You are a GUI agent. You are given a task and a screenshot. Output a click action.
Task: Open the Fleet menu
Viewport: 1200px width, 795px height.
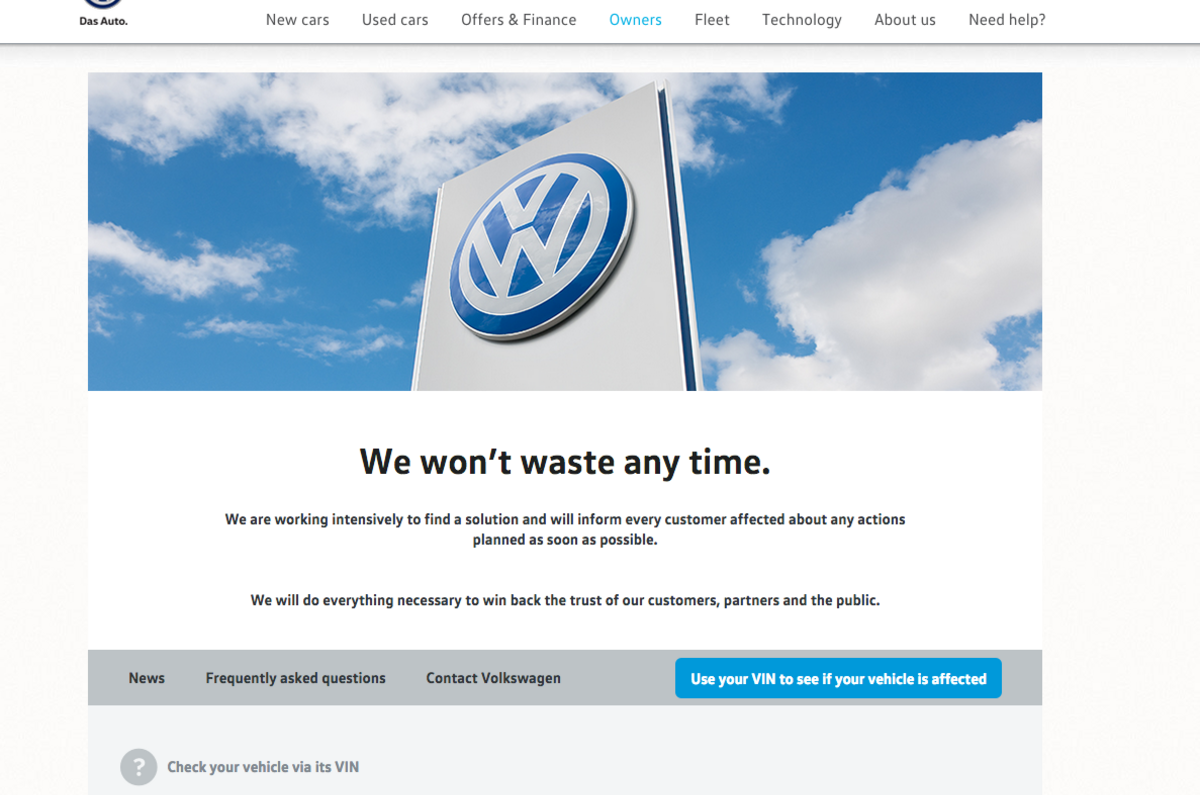click(x=711, y=19)
